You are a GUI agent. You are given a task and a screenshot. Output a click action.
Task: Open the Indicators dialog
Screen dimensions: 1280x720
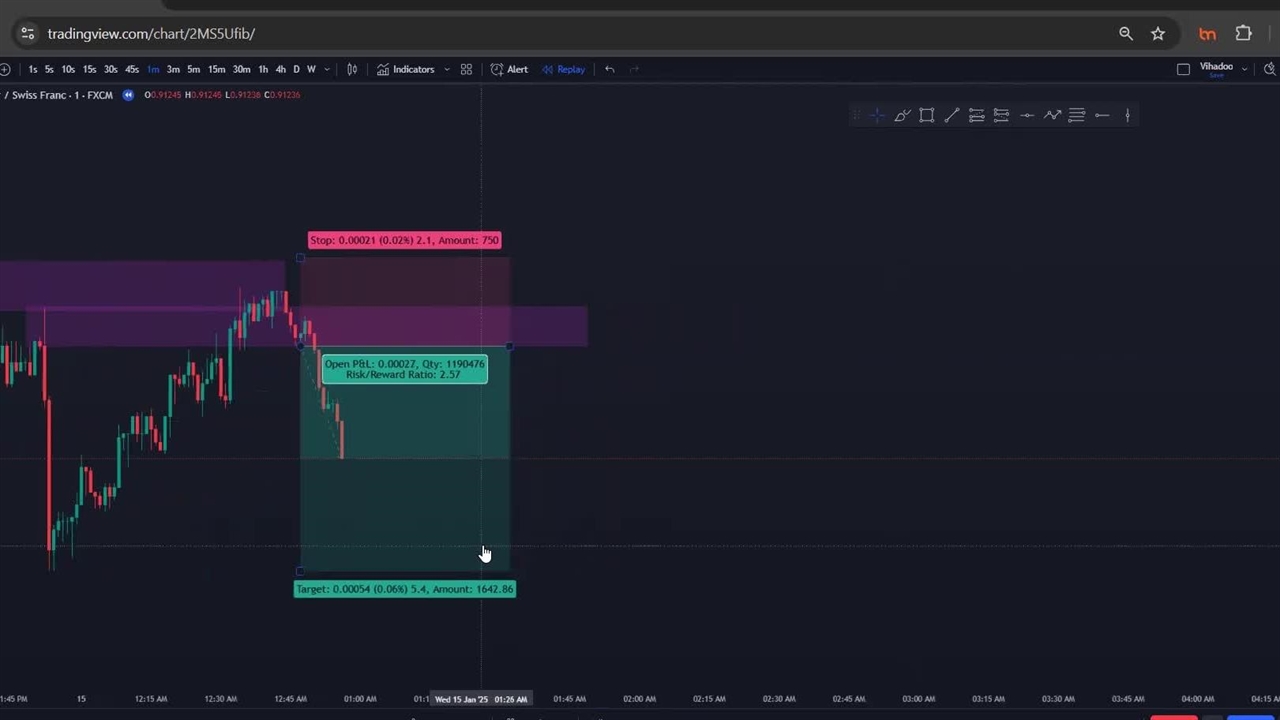coord(406,70)
